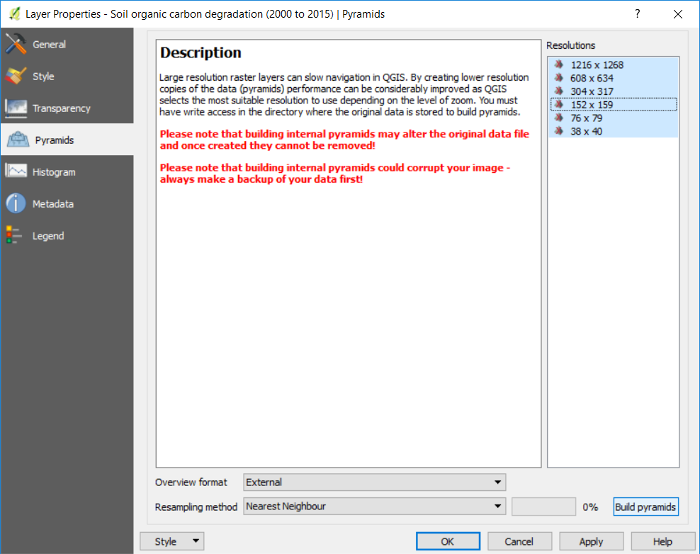Click the Description heading text

pyautogui.click(x=201, y=53)
